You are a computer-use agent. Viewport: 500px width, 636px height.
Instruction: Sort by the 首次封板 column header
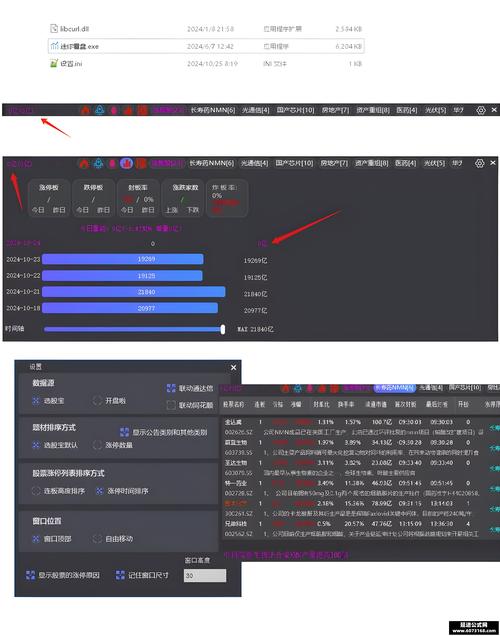(406, 404)
